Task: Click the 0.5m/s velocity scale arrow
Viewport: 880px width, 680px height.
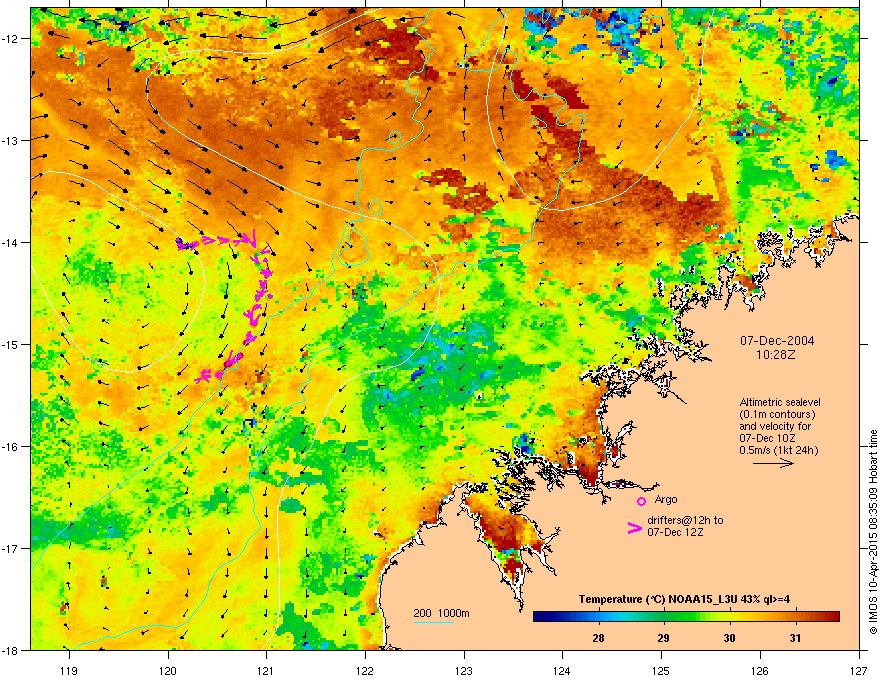Action: tap(773, 463)
